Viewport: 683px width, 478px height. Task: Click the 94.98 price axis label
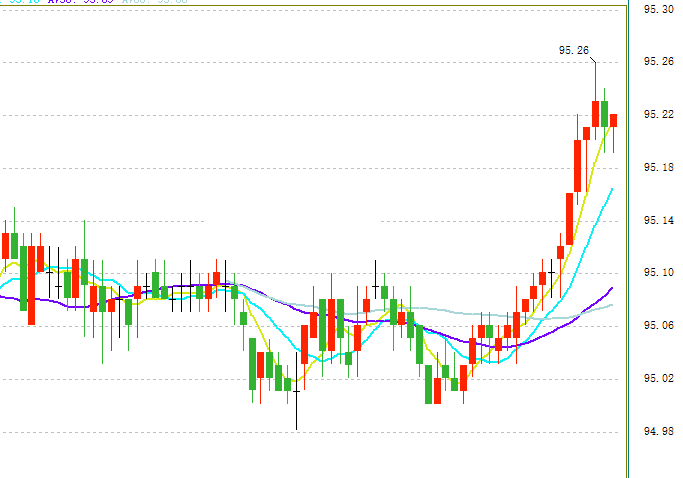[657, 432]
